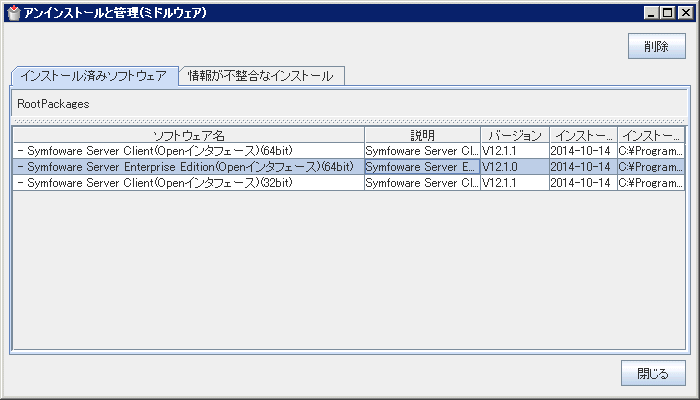Click the 閉じる (close) button
700x400 pixels.
pos(653,373)
